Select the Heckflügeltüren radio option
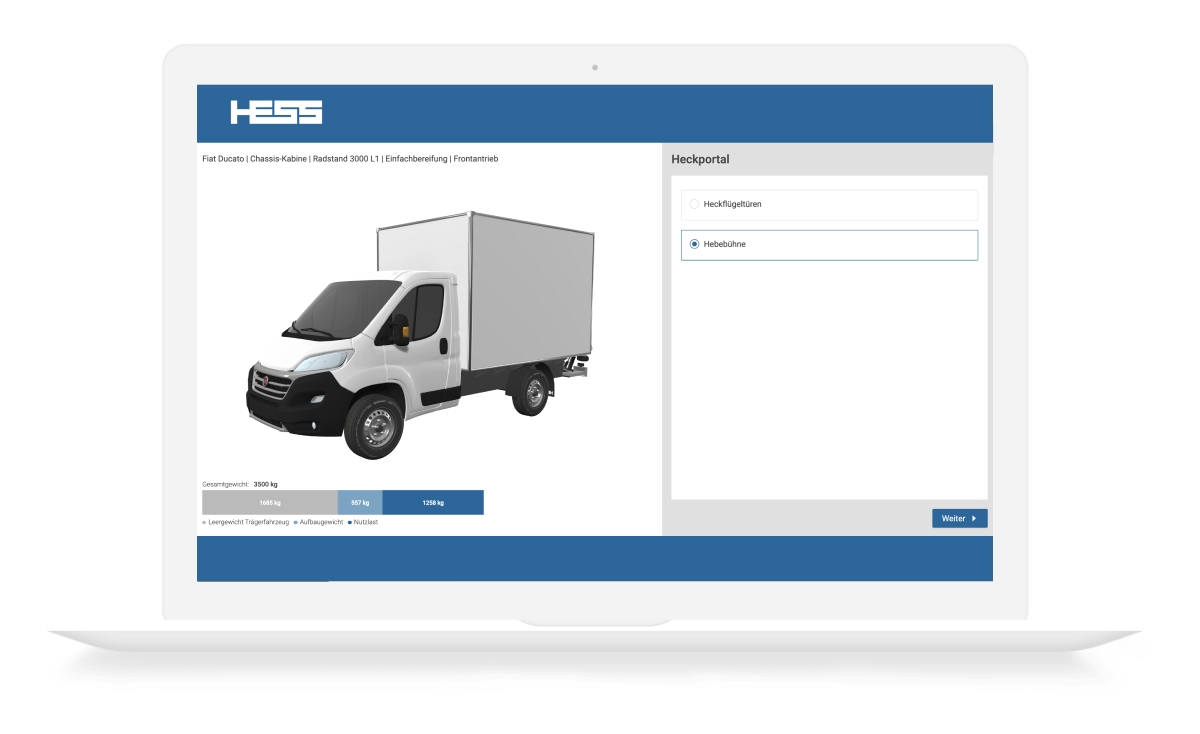1200x734 pixels. pos(829,205)
